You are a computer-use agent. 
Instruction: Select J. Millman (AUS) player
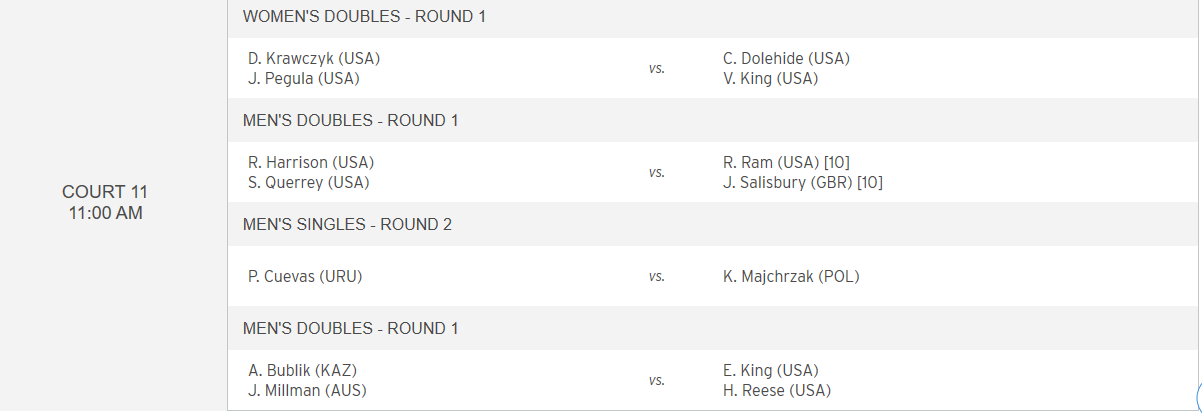[x=307, y=390]
